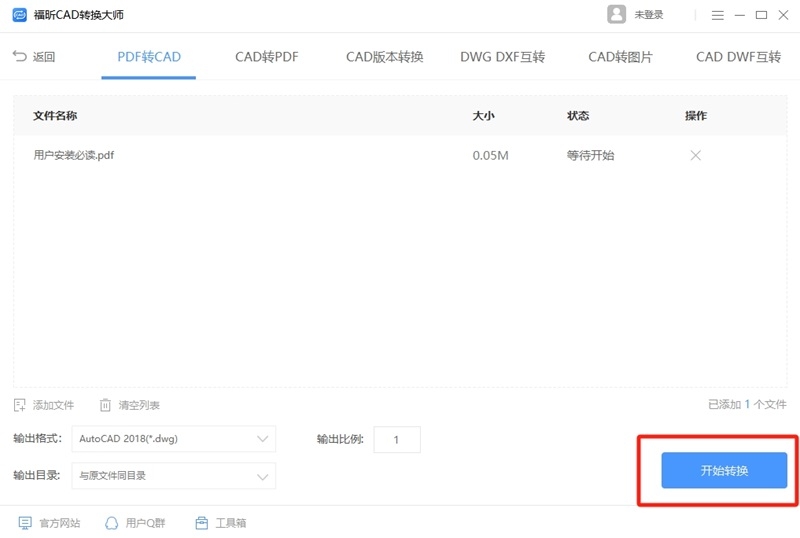Click the user avatar icon

click(616, 15)
